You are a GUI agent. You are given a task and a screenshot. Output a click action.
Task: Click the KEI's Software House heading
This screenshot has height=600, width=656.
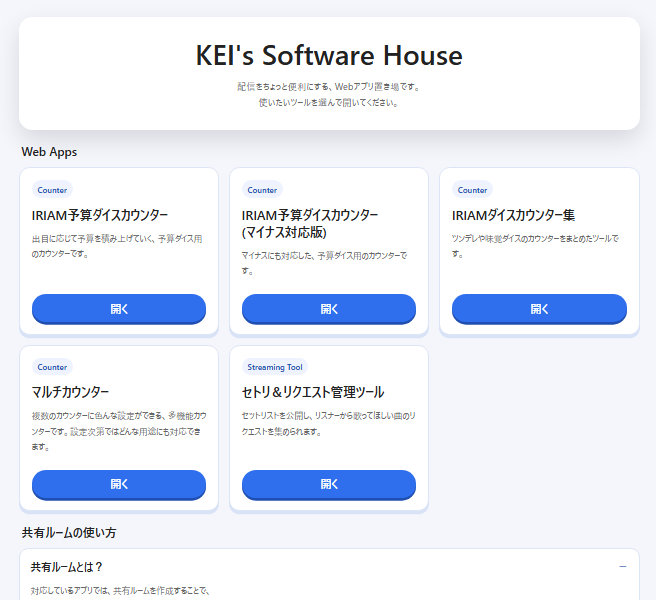pyautogui.click(x=329, y=55)
